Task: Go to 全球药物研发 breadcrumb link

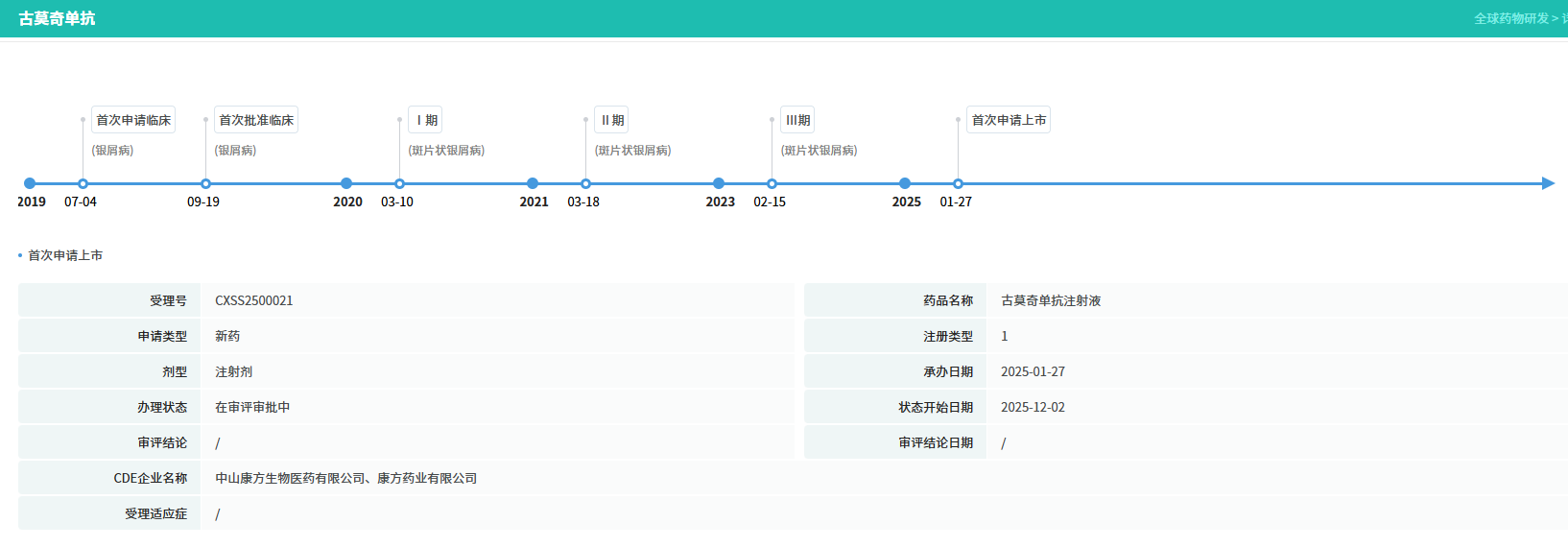Action: tap(1510, 18)
